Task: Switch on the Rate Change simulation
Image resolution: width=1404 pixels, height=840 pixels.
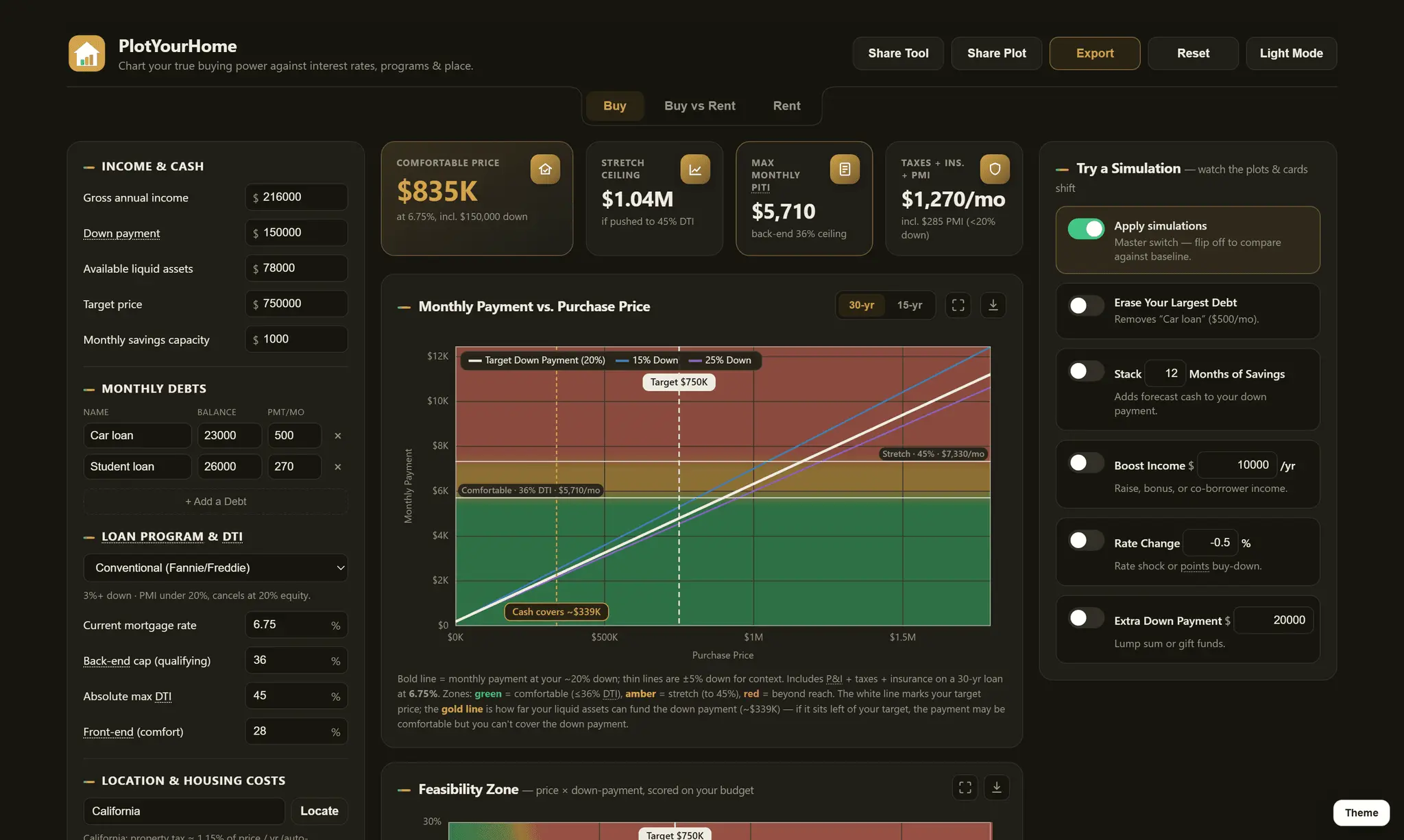Action: tap(1086, 540)
